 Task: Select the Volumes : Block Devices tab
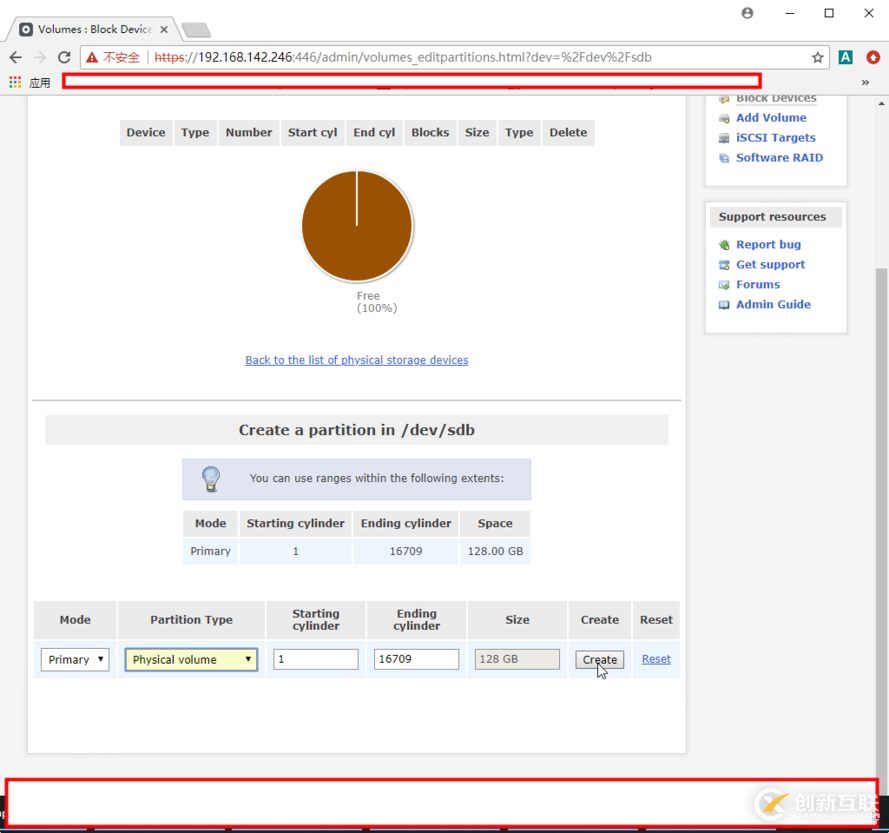[x=94, y=30]
